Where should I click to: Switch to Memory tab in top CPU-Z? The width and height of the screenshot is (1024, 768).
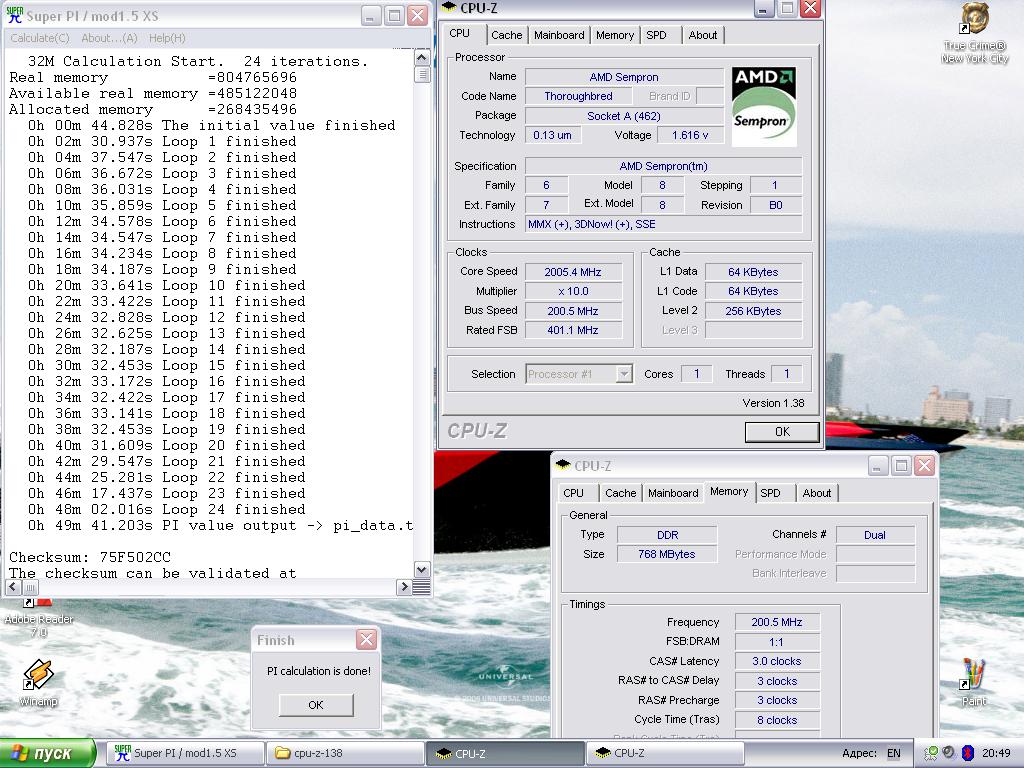click(x=615, y=35)
